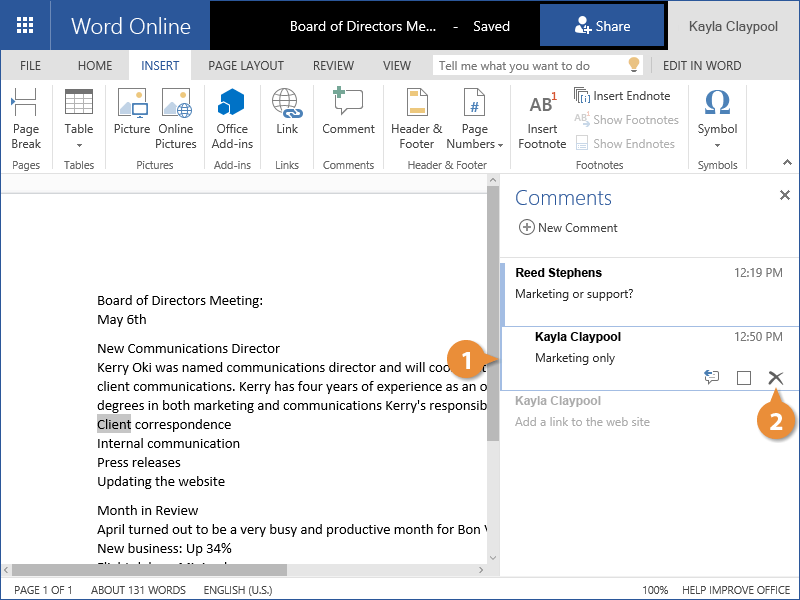Click the zoom level 100% in status bar
The height and width of the screenshot is (600, 800).
[x=655, y=590]
